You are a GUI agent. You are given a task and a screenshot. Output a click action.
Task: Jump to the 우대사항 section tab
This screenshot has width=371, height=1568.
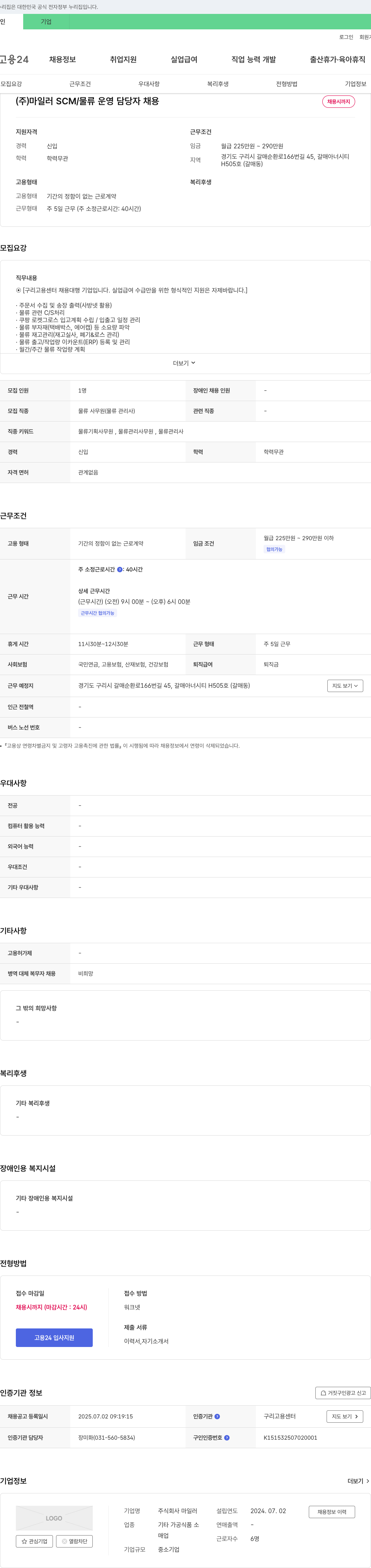coord(149,84)
